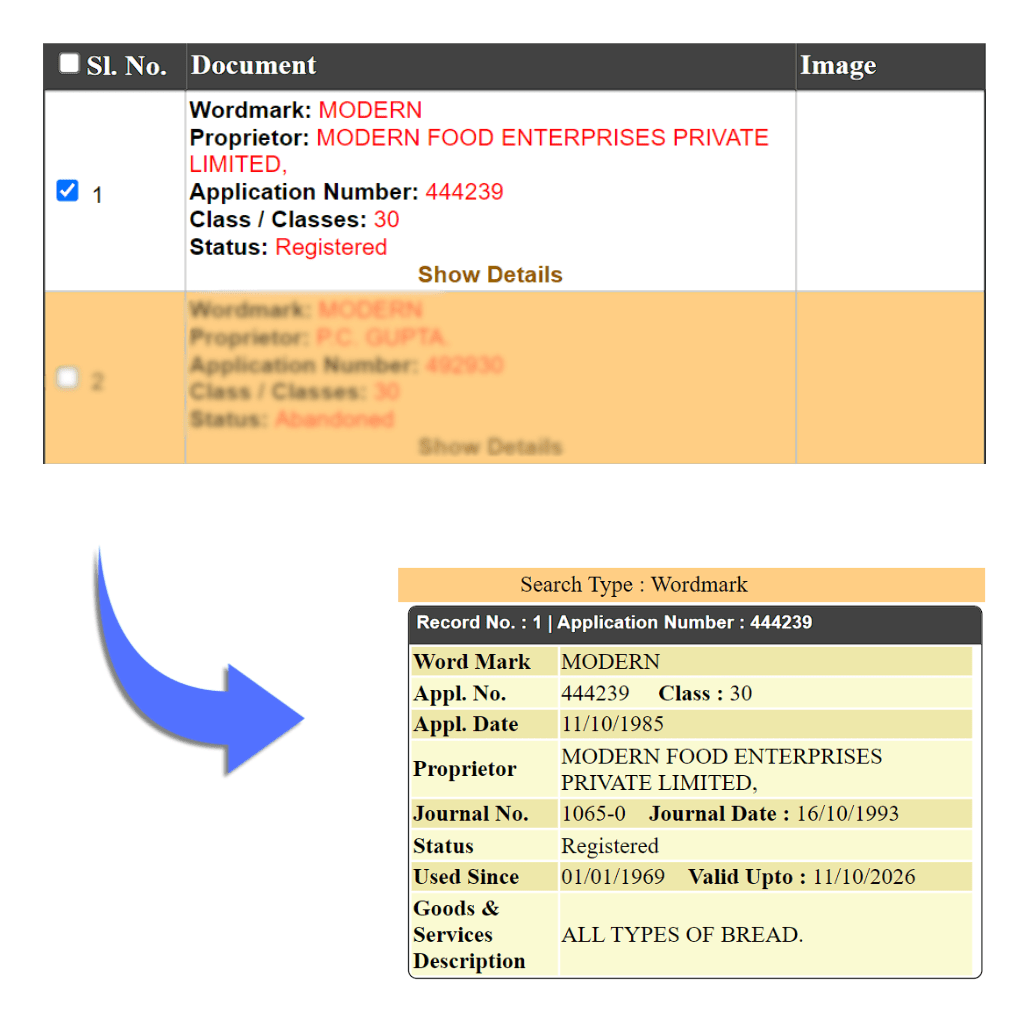1024x1024 pixels.
Task: Click the Image column header
Action: pos(838,66)
